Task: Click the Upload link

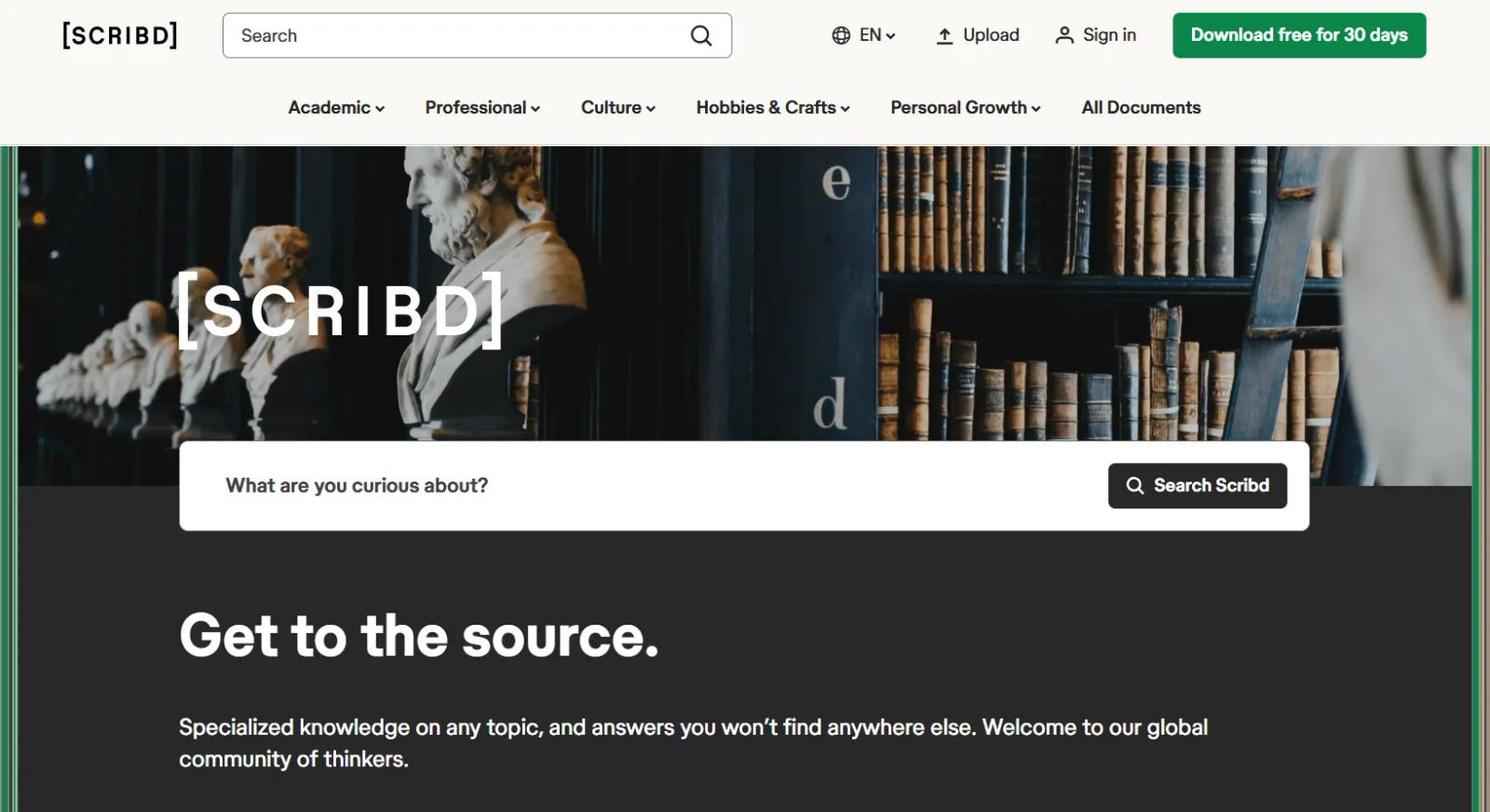Action: click(977, 35)
